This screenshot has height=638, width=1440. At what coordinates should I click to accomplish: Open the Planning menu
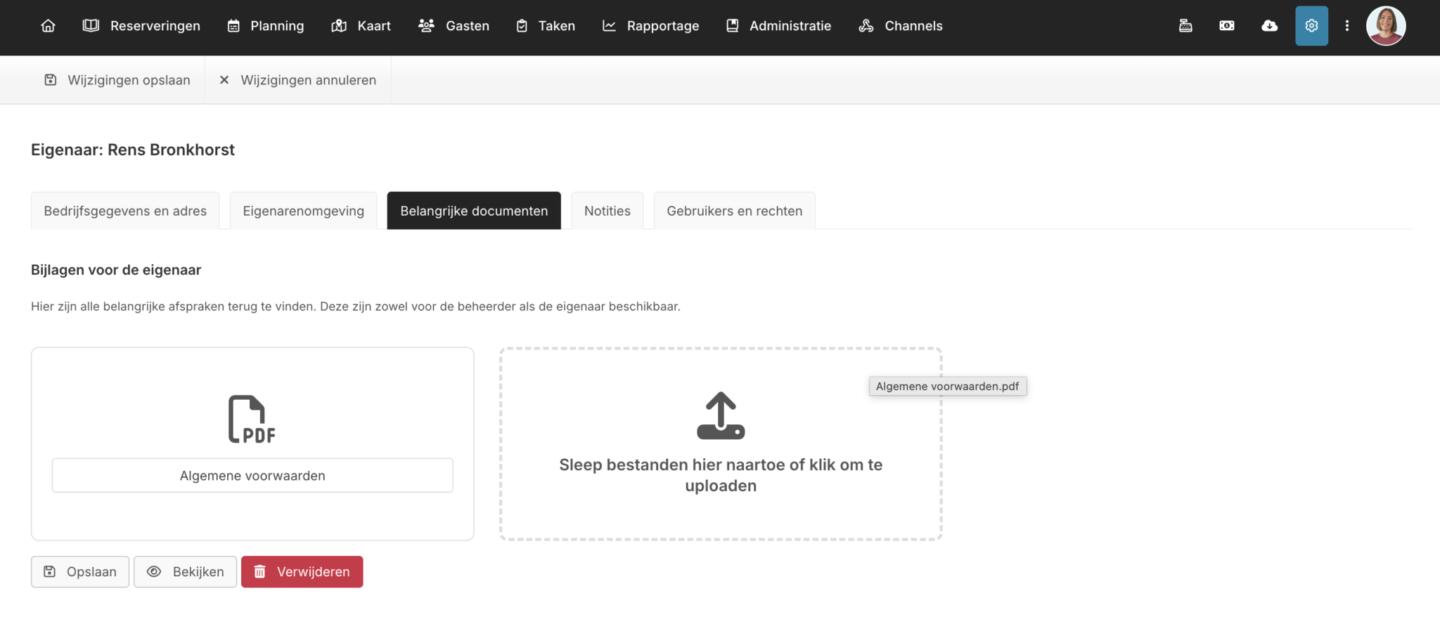[x=265, y=26]
